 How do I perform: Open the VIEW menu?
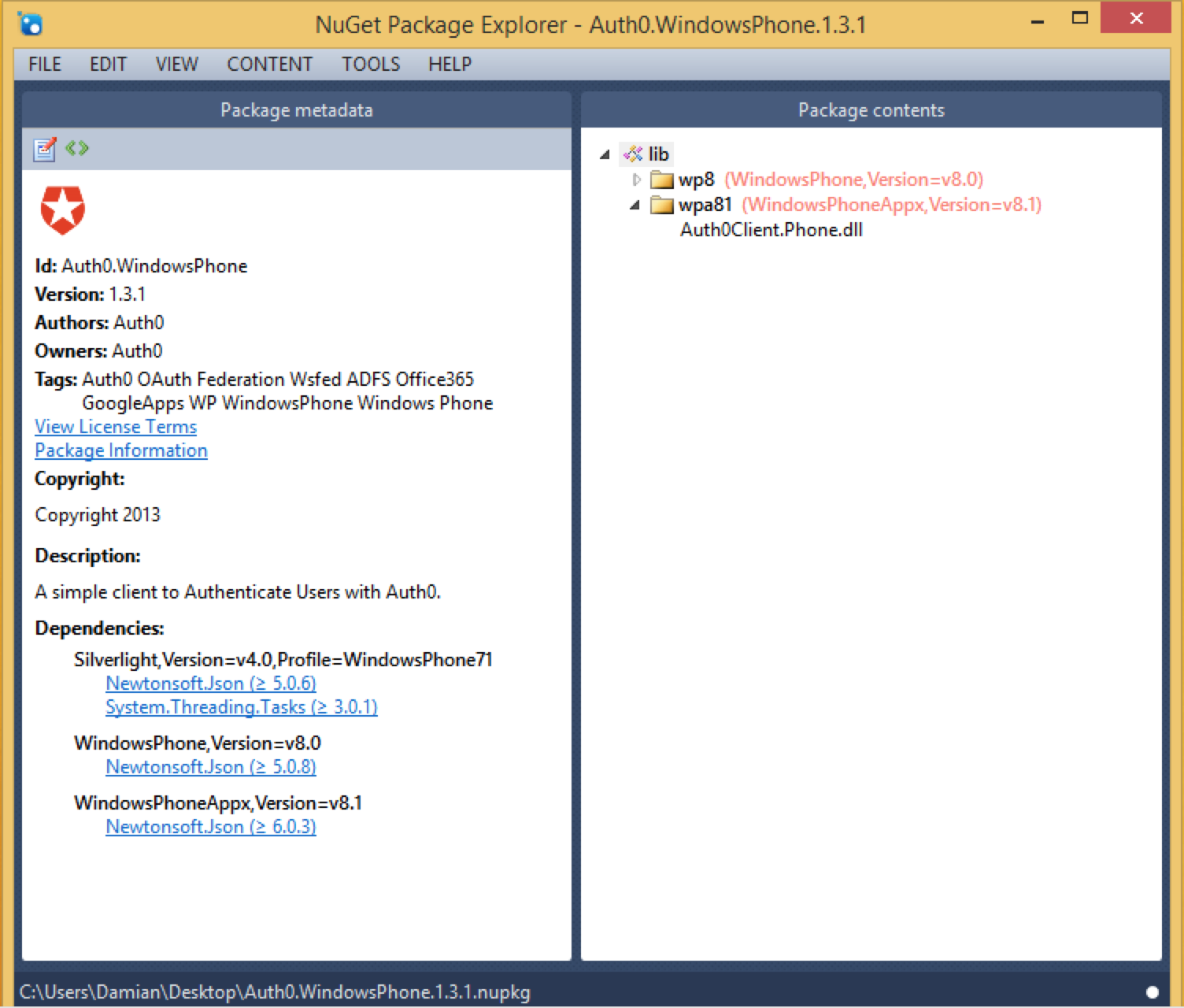pyautogui.click(x=177, y=64)
